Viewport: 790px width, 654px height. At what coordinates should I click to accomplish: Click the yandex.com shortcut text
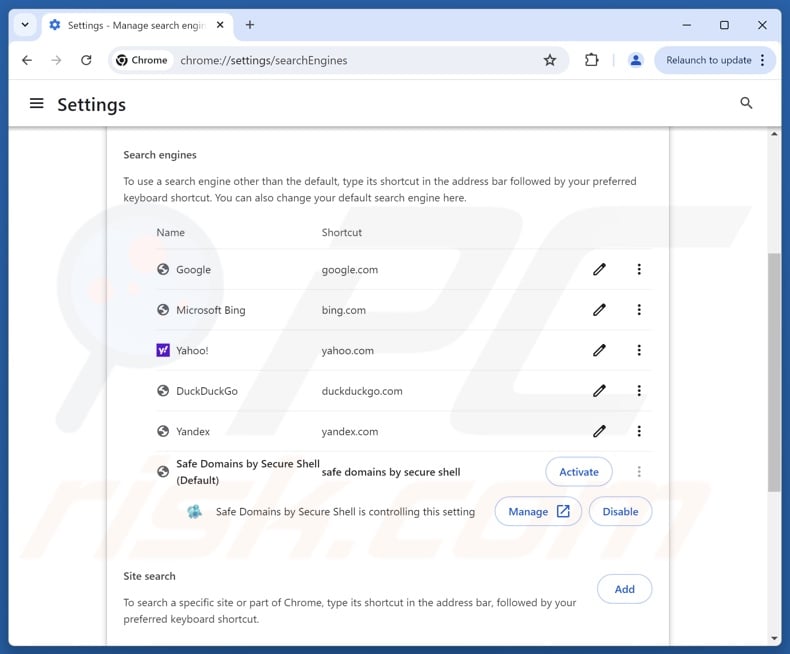(350, 431)
